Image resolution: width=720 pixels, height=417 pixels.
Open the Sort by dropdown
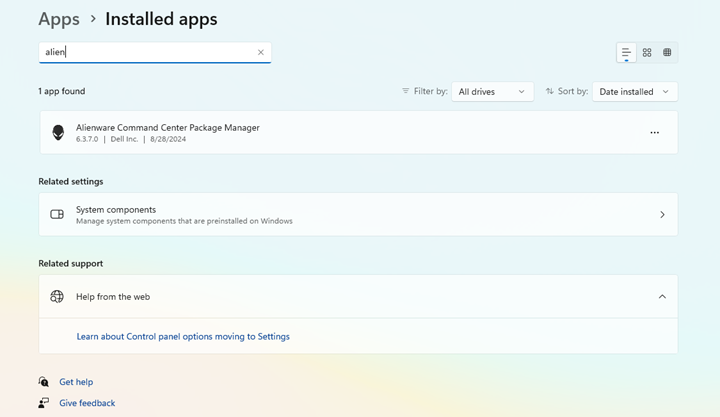click(634, 92)
